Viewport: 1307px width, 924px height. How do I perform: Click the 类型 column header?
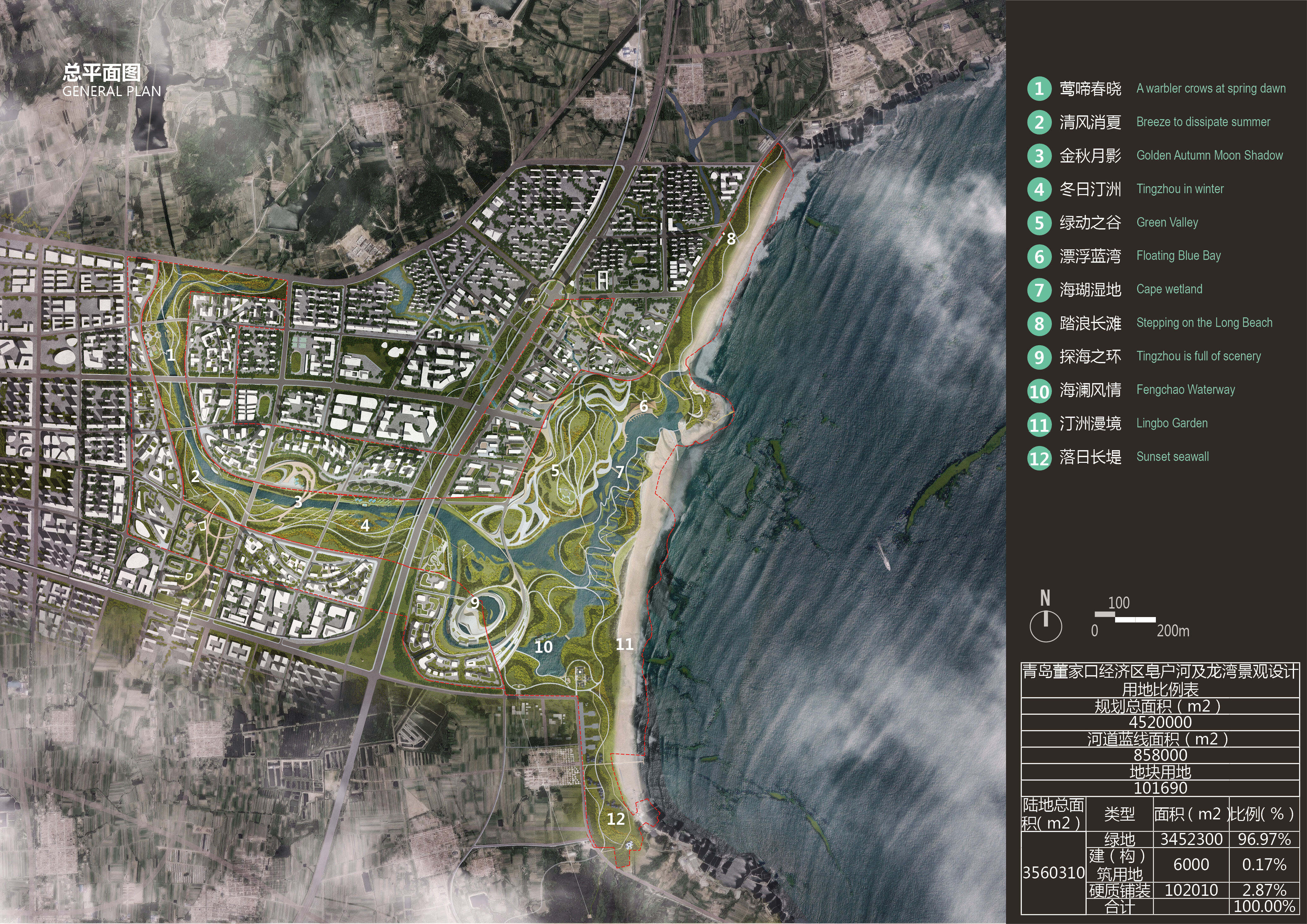[x=1119, y=814]
